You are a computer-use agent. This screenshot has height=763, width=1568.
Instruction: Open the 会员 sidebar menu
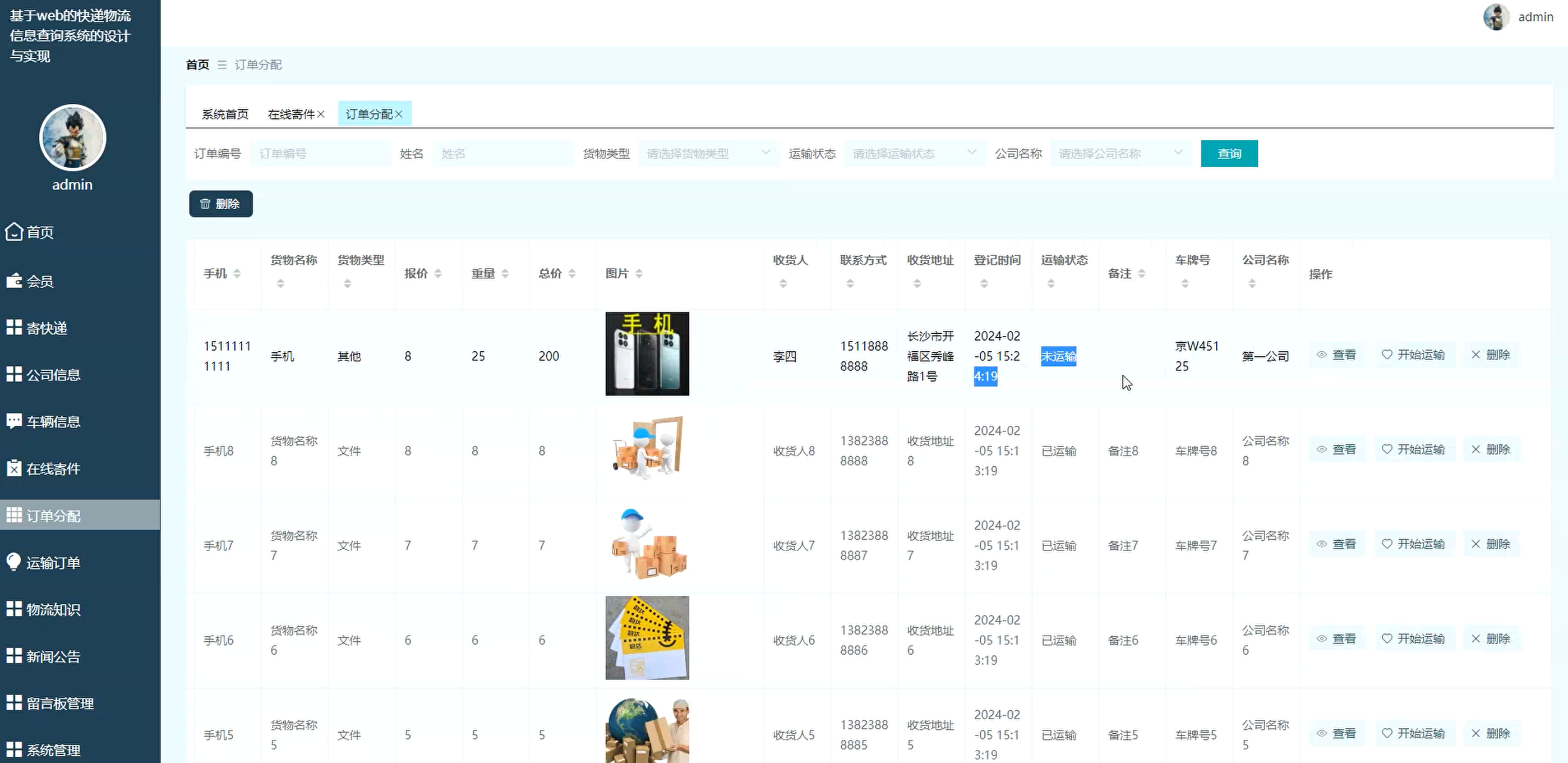pos(40,281)
